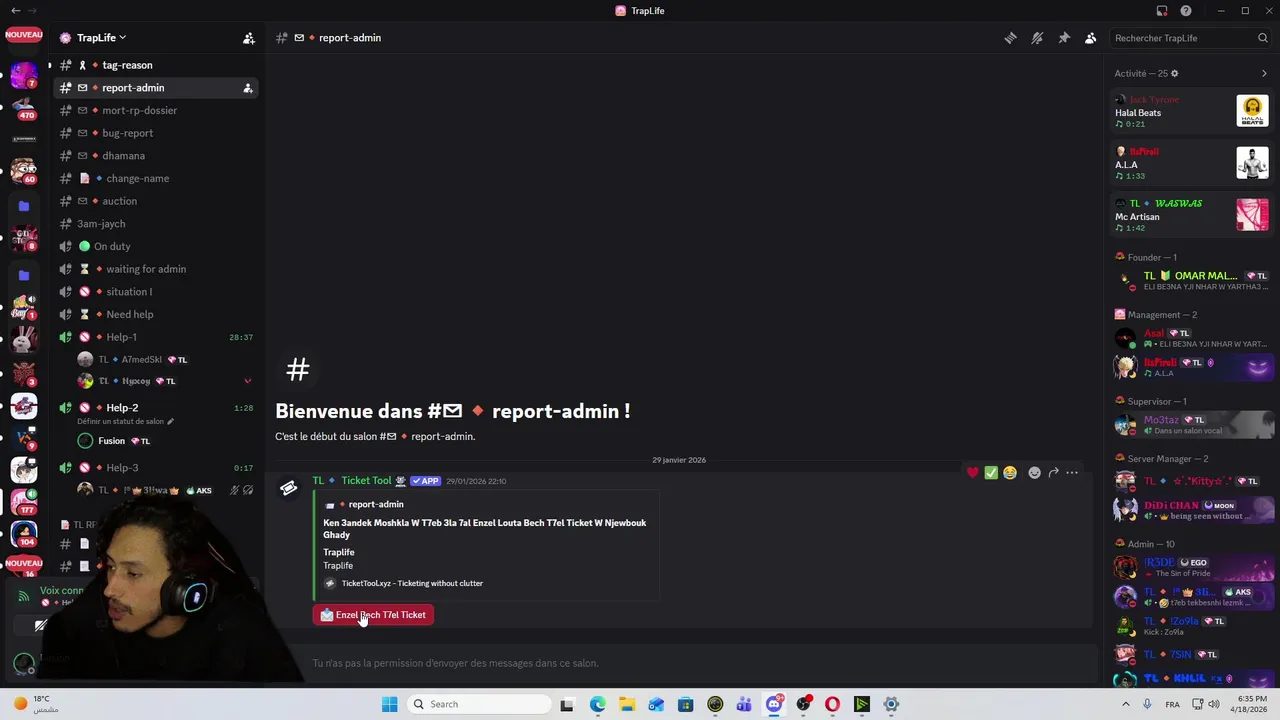The image size is (1280, 720).
Task: Show hidden system tray icons chevron
Action: point(1126,704)
